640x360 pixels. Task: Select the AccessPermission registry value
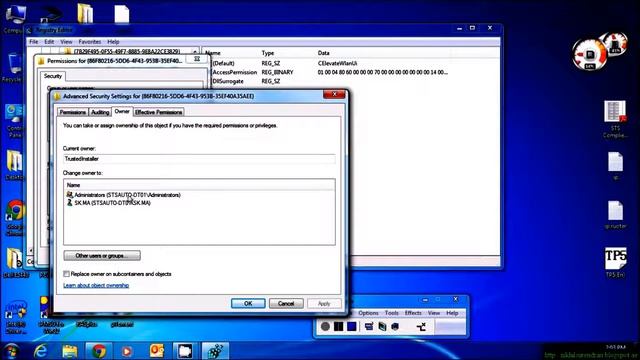(x=235, y=72)
